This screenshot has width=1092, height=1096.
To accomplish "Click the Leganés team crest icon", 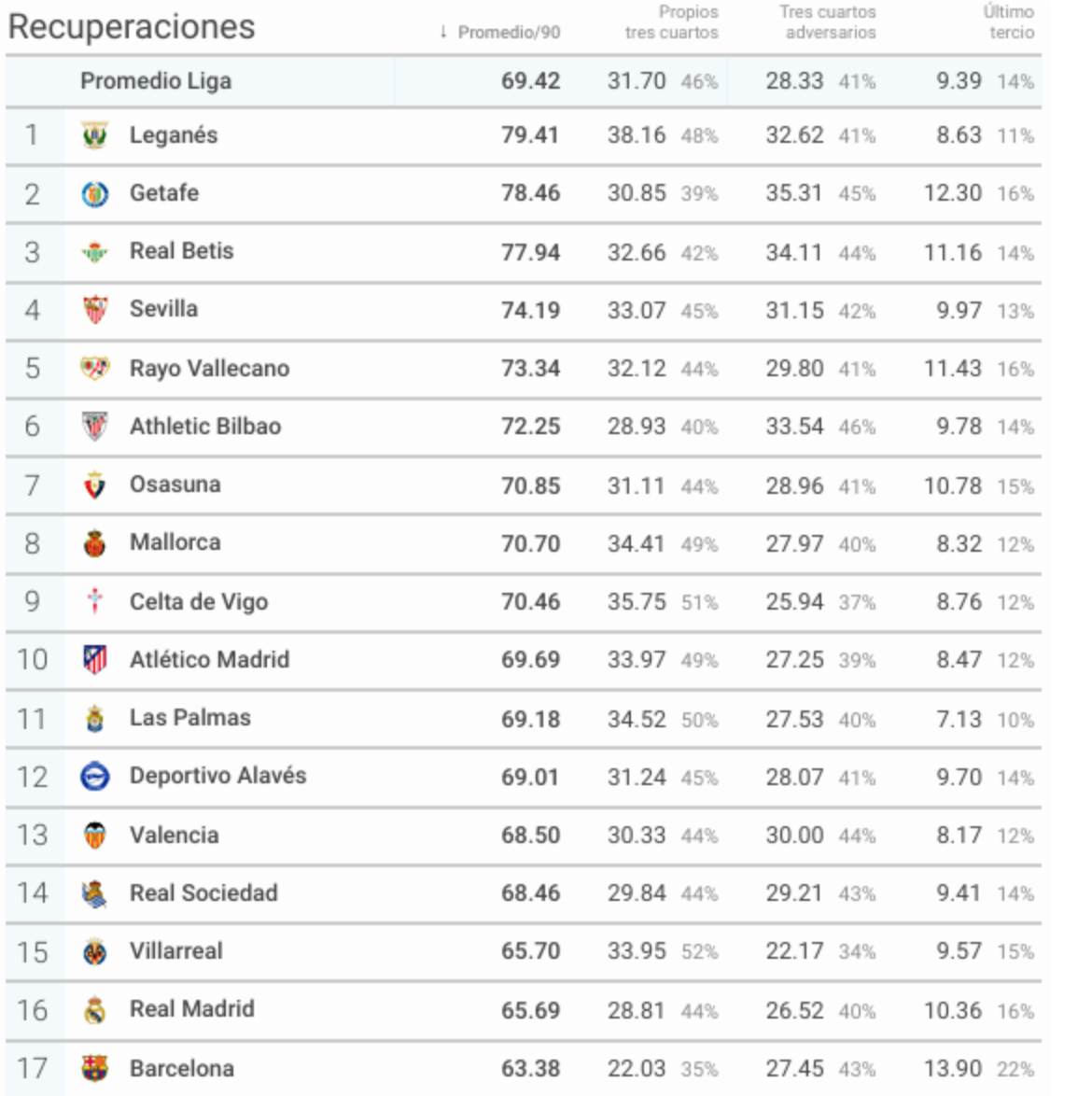I will click(95, 135).
